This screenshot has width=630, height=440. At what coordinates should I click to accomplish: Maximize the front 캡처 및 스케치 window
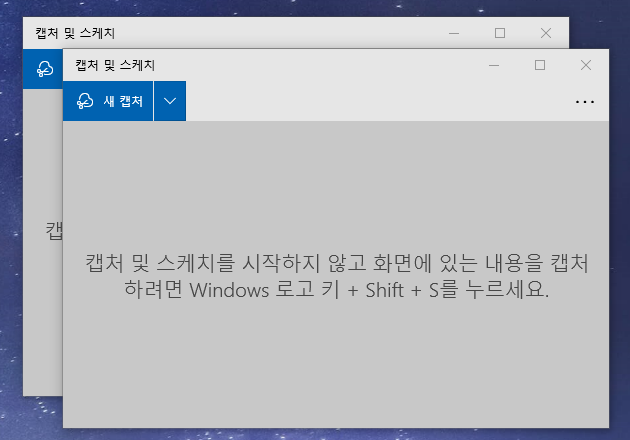pyautogui.click(x=540, y=65)
